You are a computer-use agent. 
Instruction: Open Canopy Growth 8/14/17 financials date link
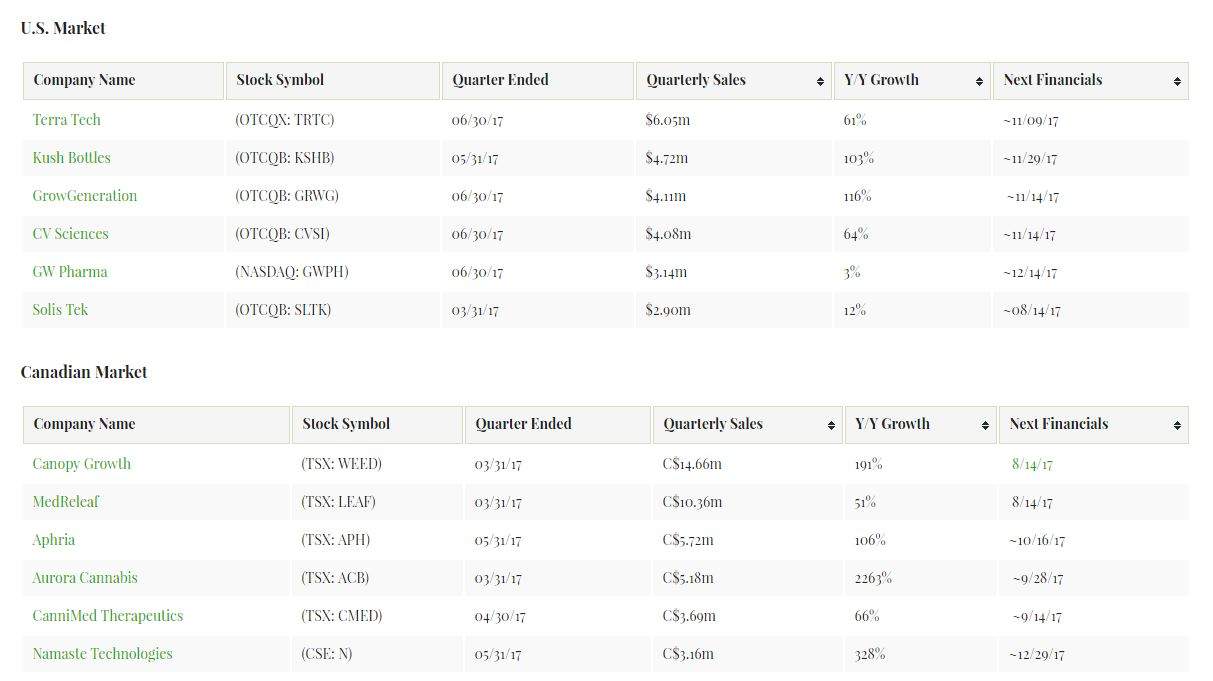[x=1031, y=464]
